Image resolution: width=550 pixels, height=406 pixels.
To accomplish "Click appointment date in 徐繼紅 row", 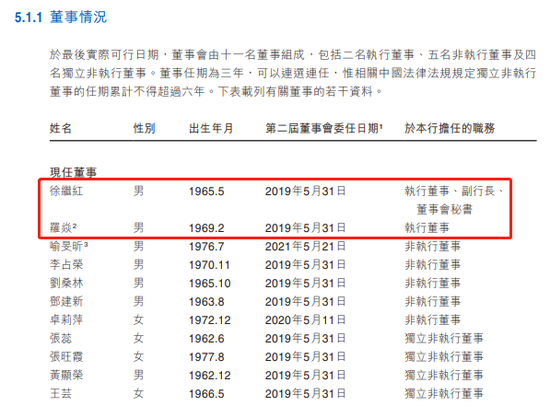I will pos(306,191).
